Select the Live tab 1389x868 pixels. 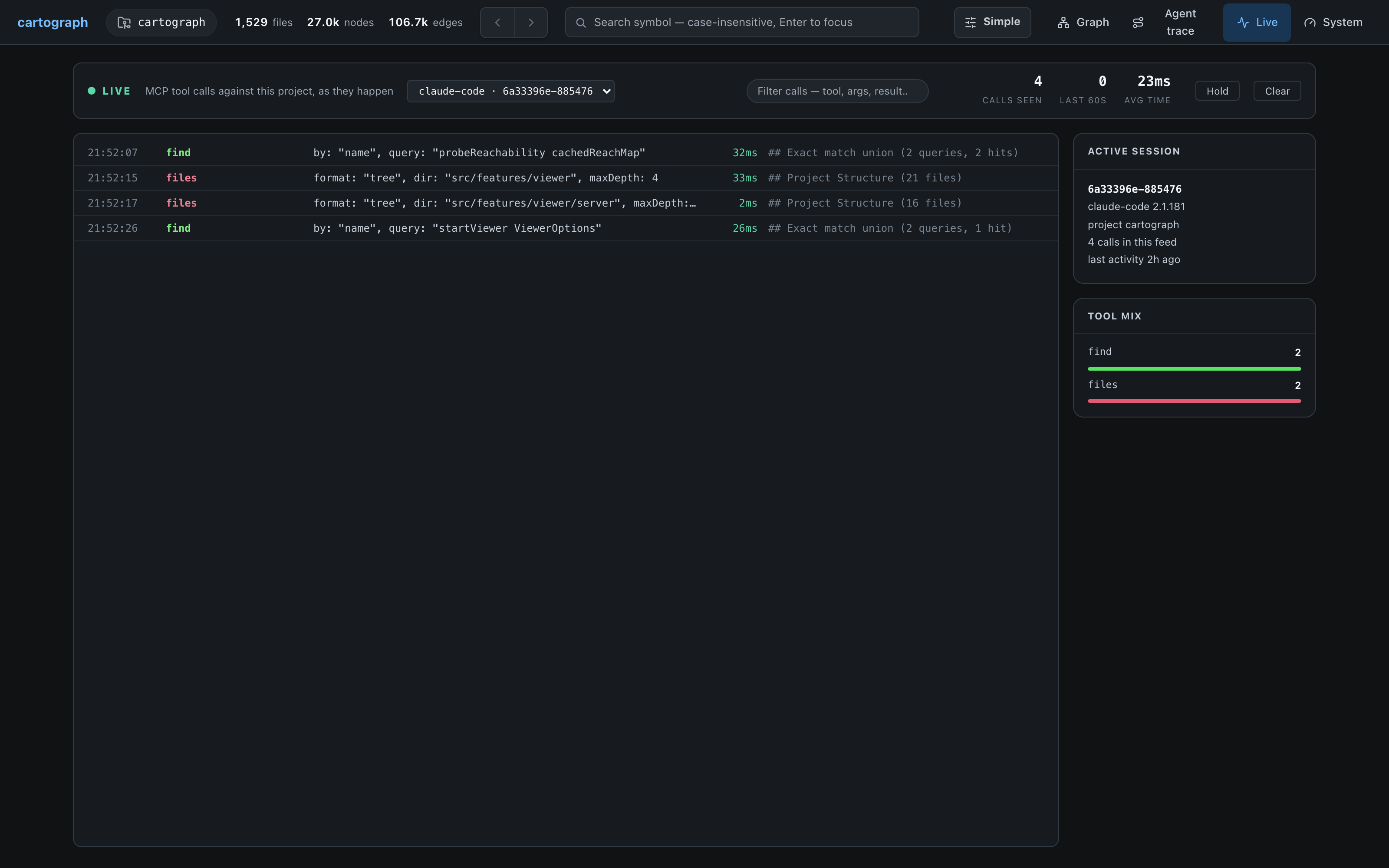[1257, 23]
